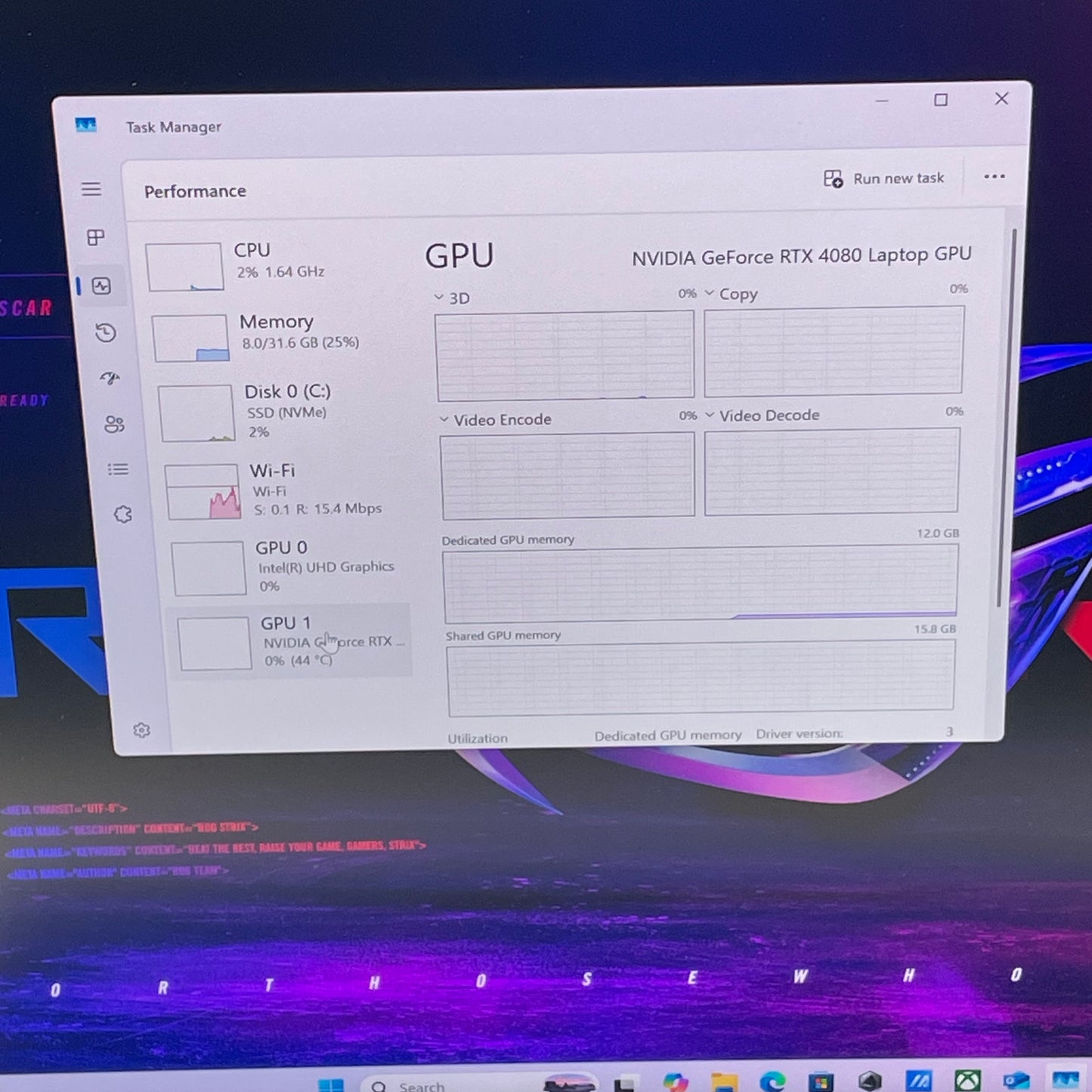Click the Run new task button
The height and width of the screenshot is (1092, 1092).
tap(883, 178)
